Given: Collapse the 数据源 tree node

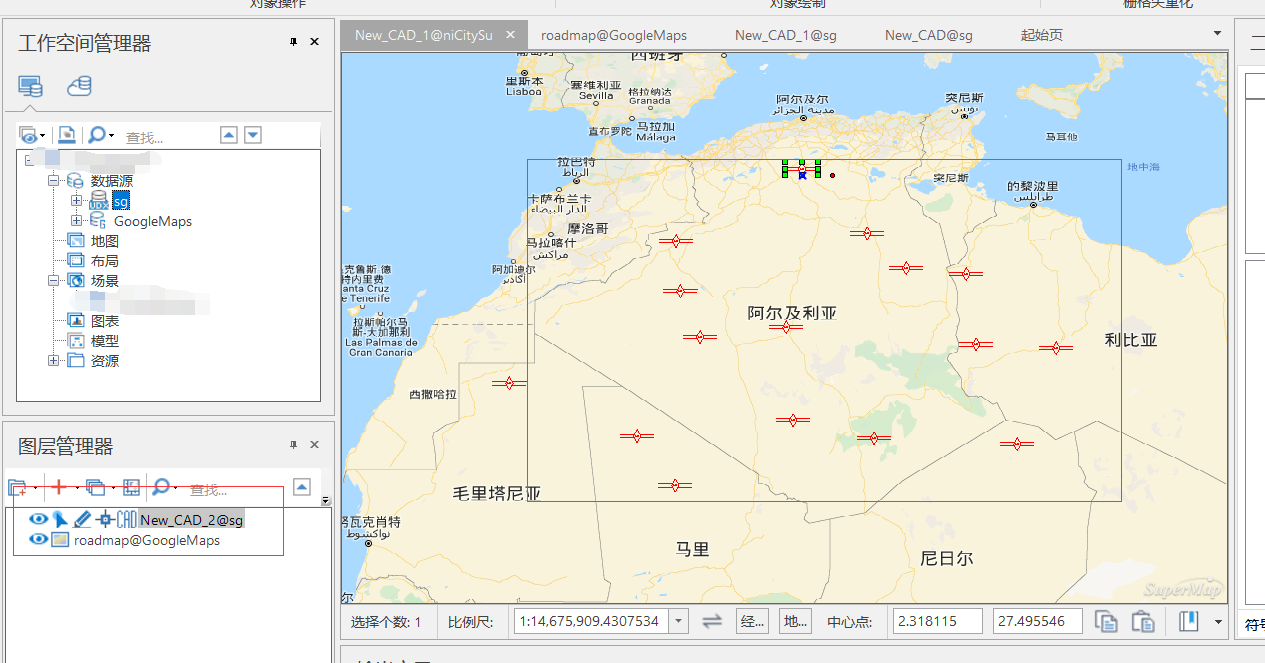Looking at the screenshot, I should [x=53, y=181].
